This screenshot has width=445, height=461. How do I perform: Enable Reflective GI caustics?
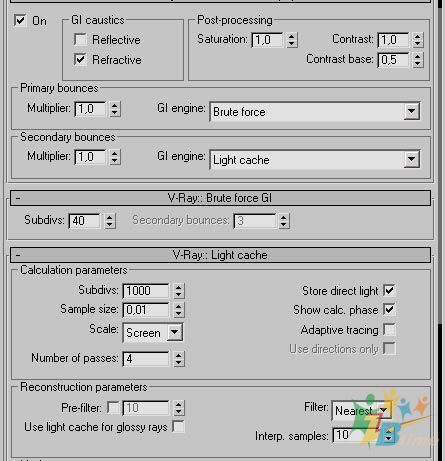point(80,39)
